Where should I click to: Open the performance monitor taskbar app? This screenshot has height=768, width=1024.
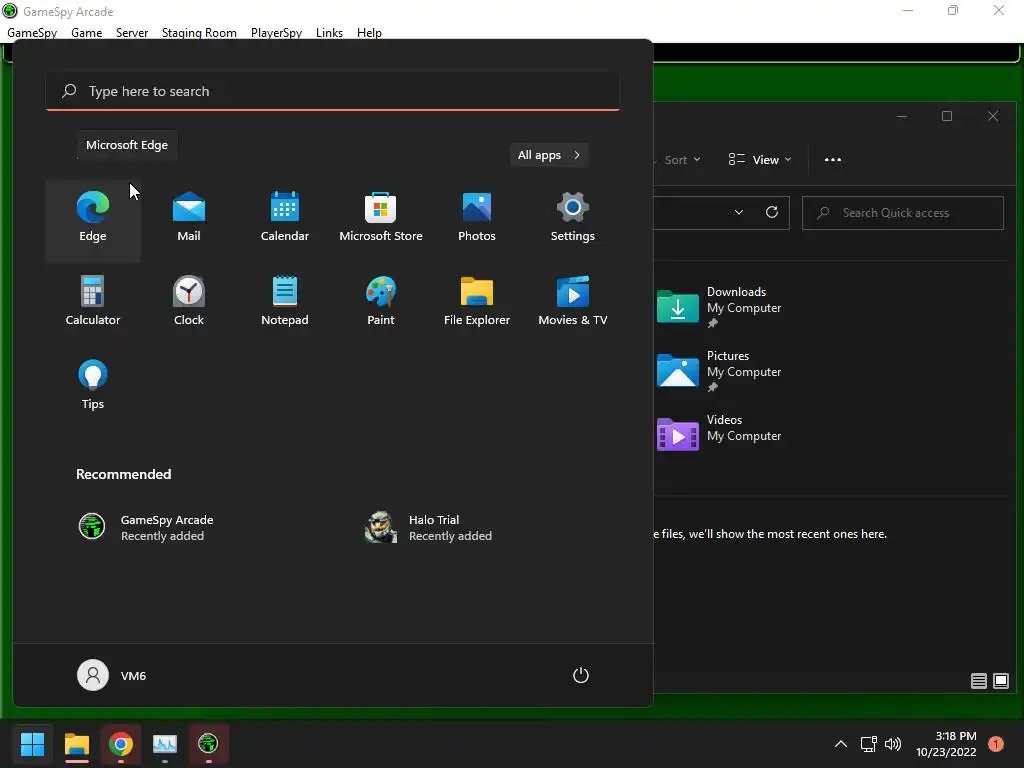tap(165, 743)
